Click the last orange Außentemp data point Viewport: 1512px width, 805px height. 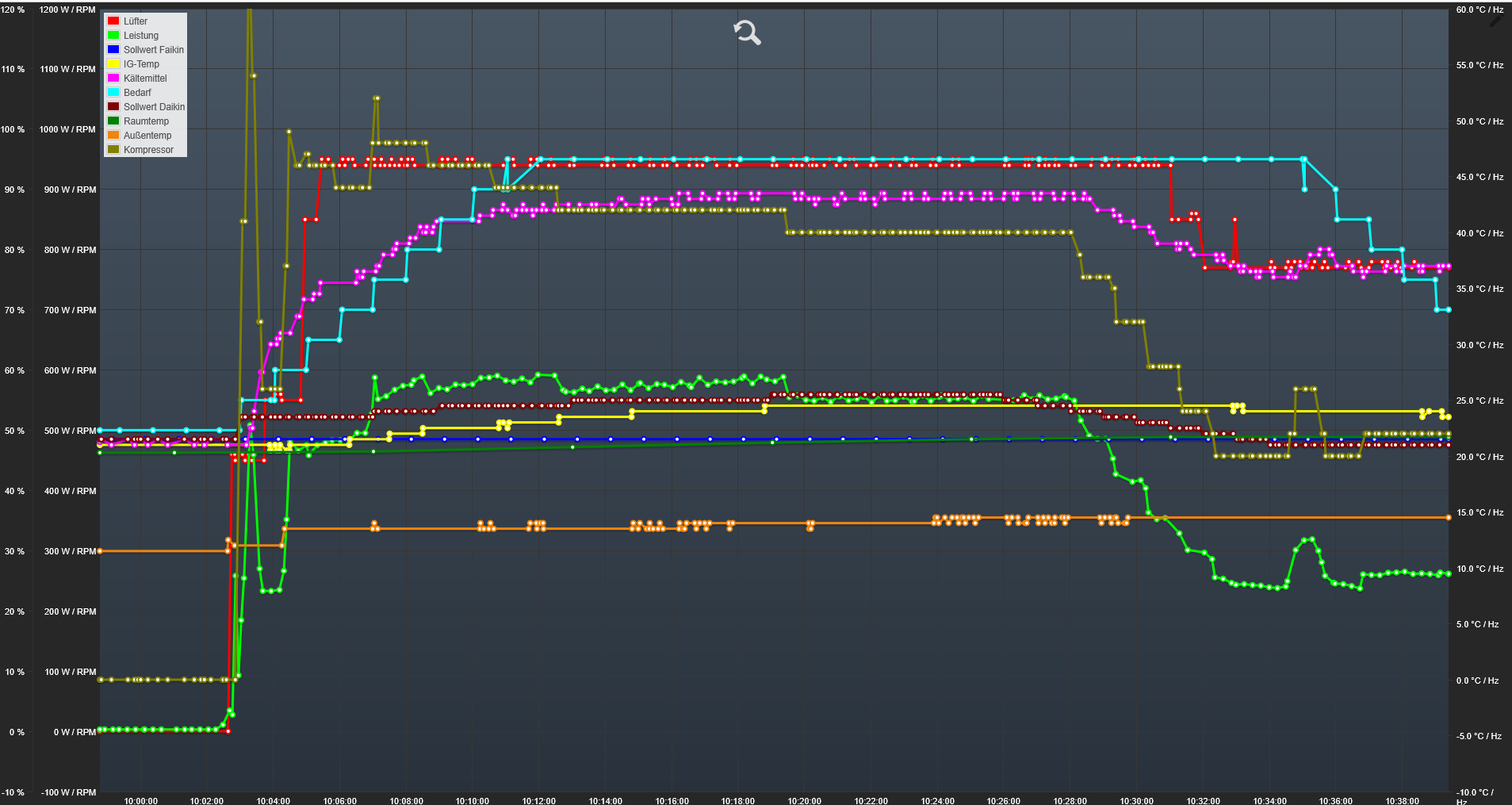[1448, 517]
